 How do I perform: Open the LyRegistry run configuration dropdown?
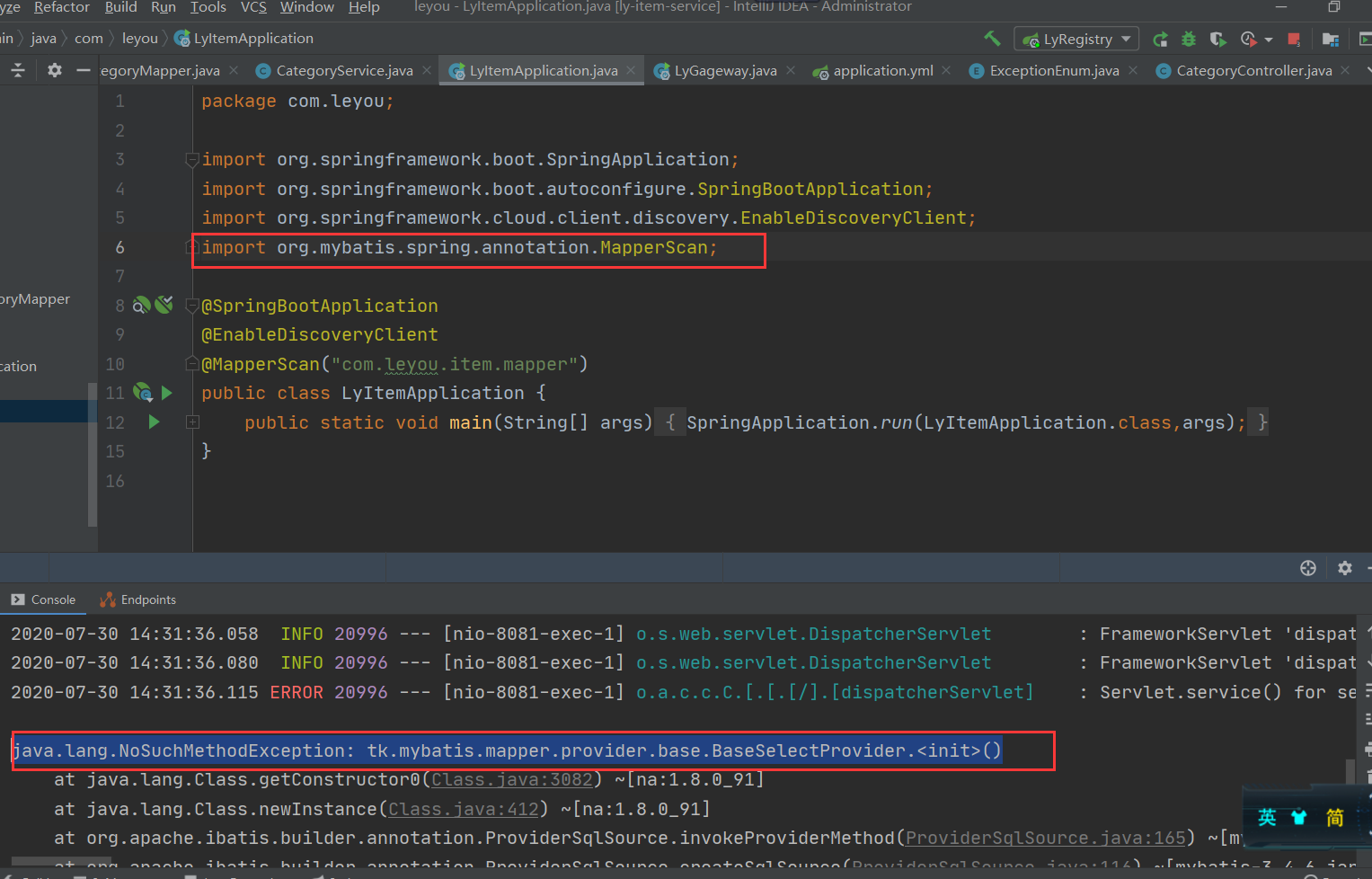tap(1077, 40)
